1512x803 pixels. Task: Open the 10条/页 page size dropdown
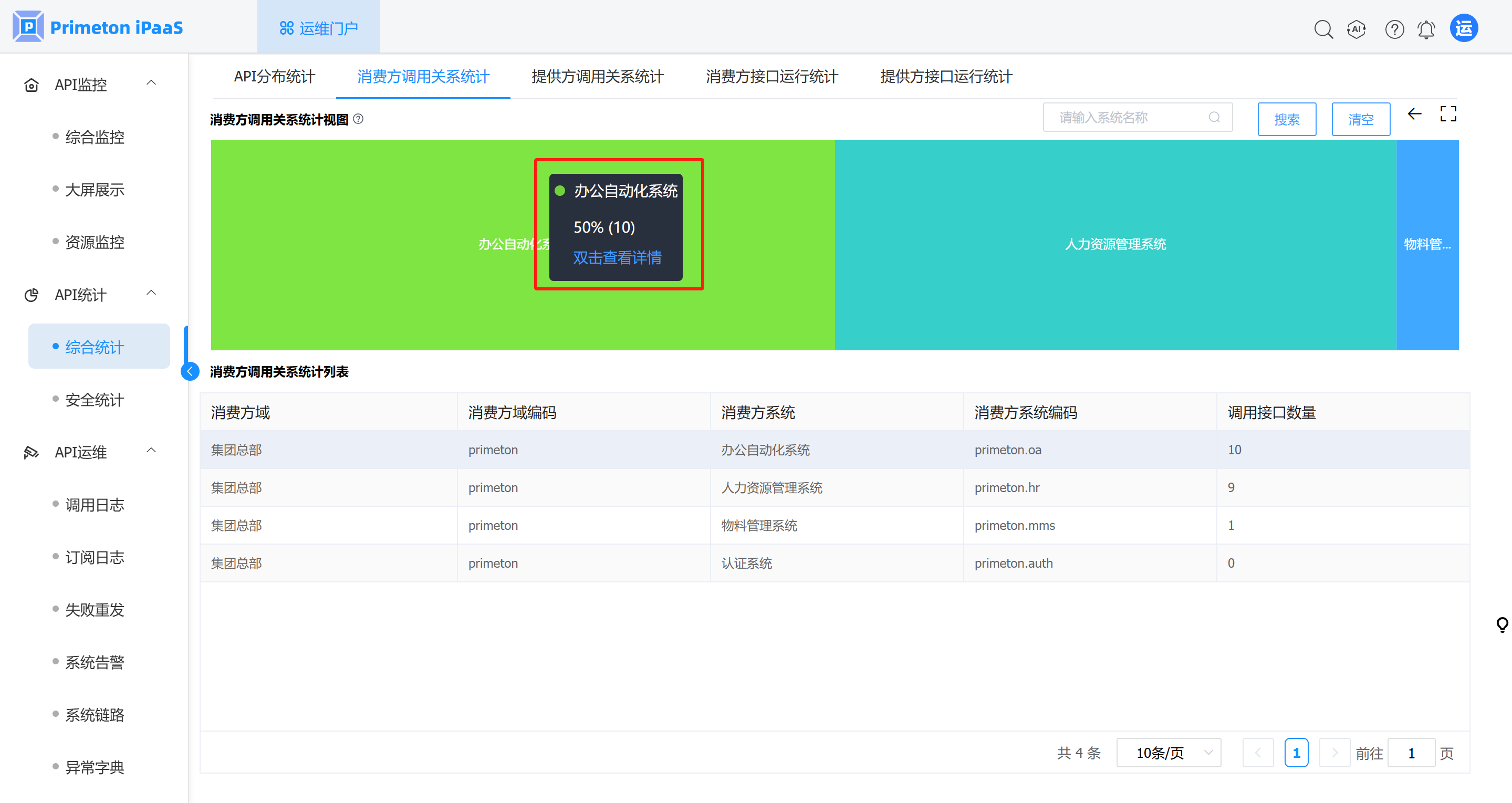pos(1168,753)
